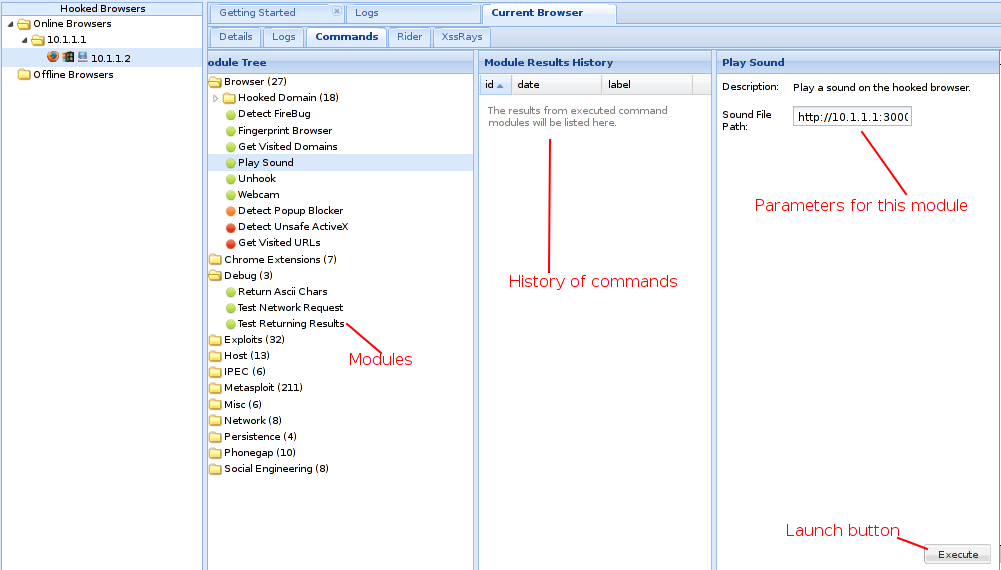
Task: Open the Social Engineering module category
Action: tap(276, 469)
